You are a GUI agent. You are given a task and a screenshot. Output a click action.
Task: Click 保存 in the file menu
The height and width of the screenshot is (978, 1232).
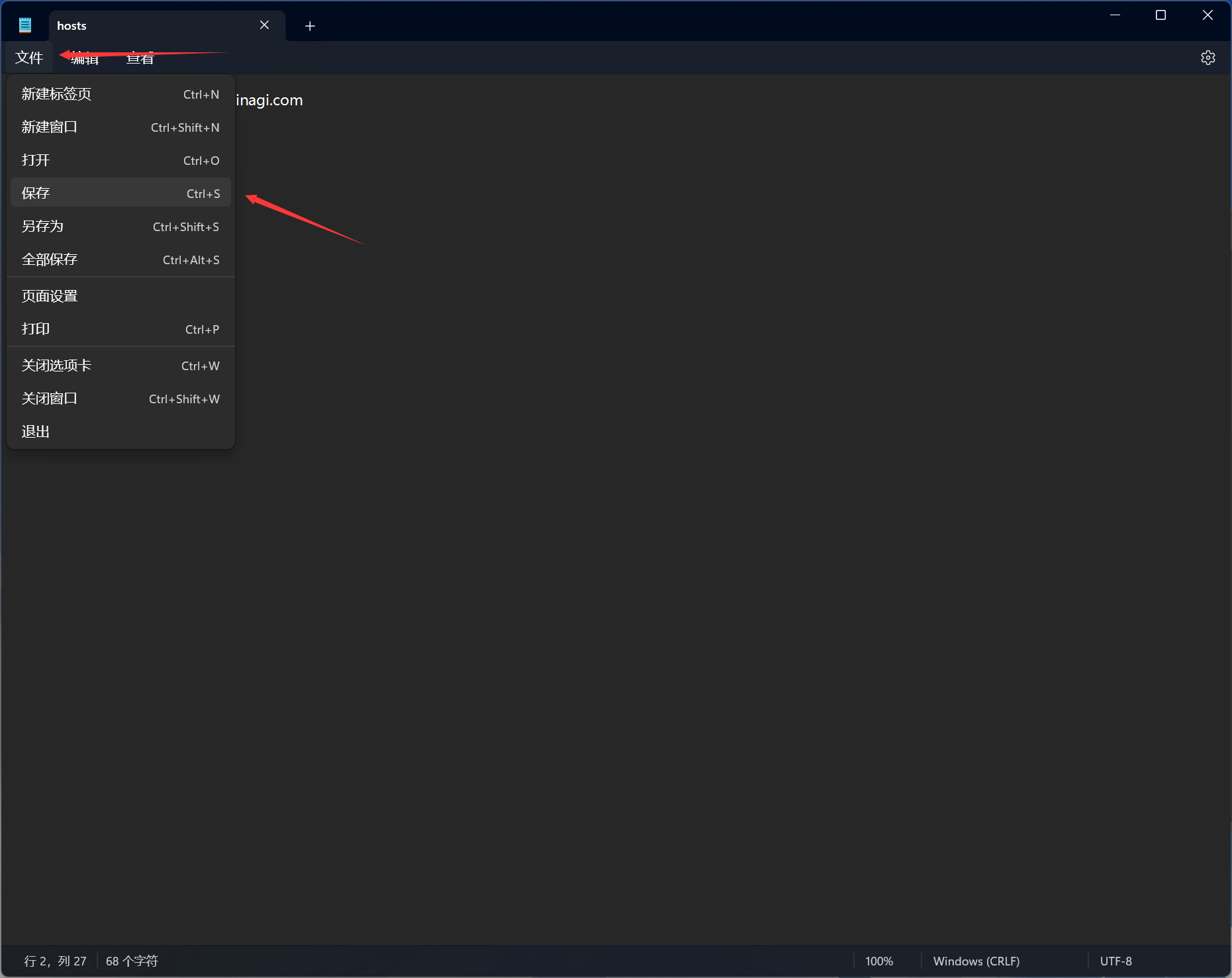tap(120, 193)
